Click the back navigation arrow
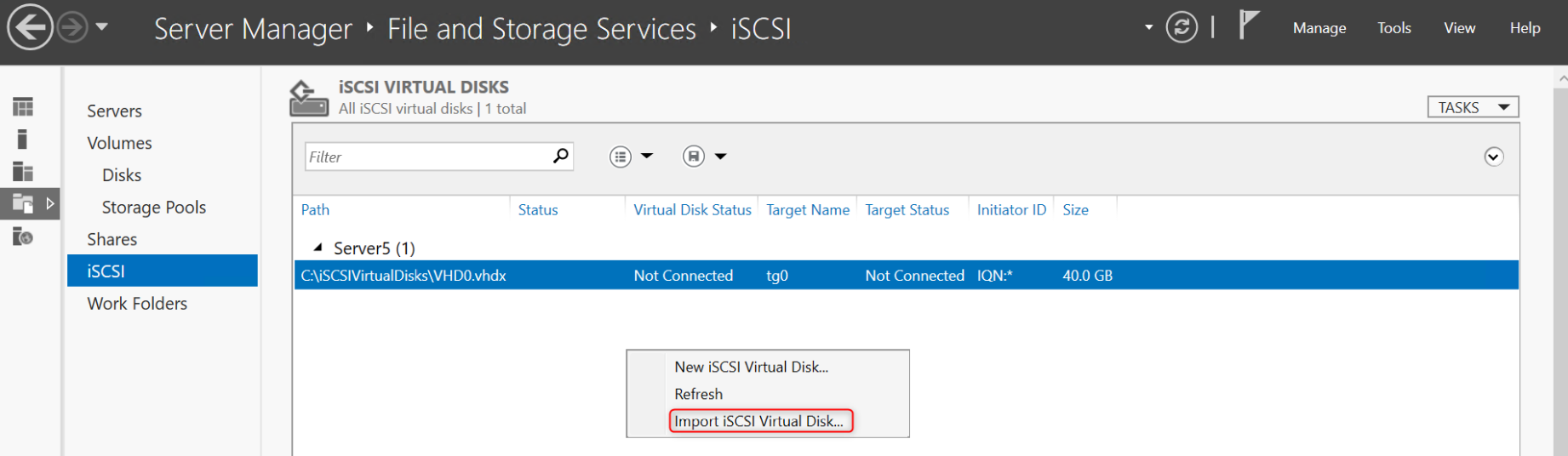Image resolution: width=1568 pixels, height=456 pixels. click(30, 28)
